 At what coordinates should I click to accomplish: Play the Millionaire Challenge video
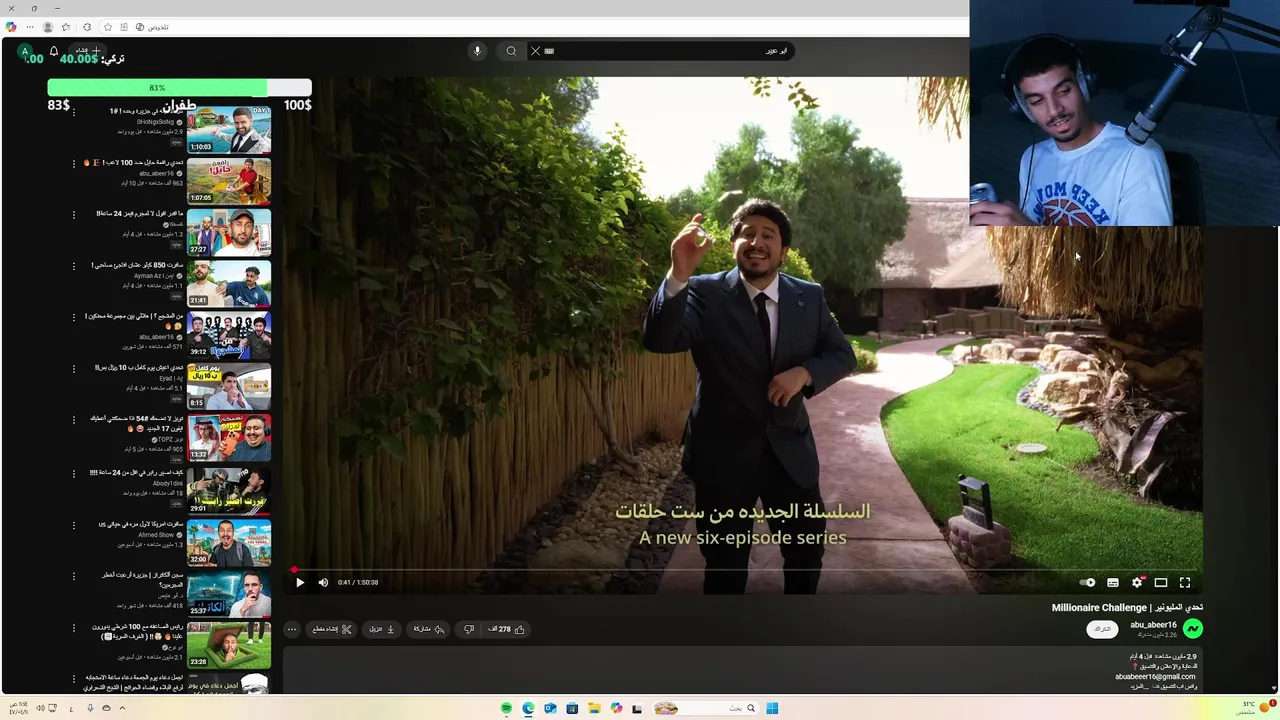[x=299, y=582]
